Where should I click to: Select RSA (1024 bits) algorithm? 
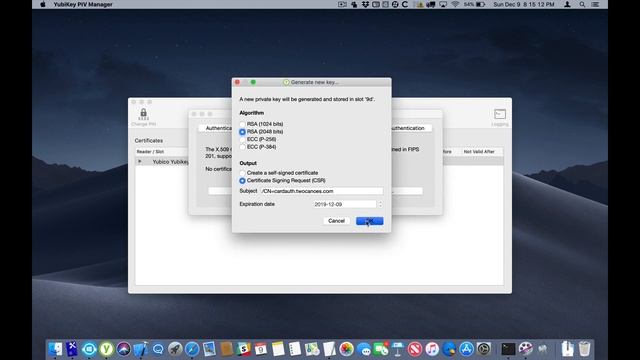point(242,124)
